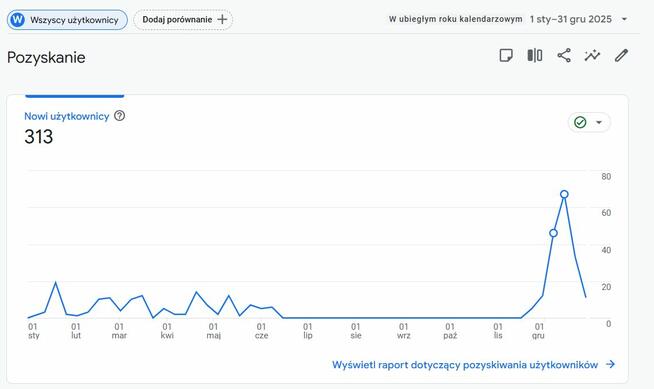Click the 01 sty axis label
Viewport: 654px width, 389px height.
33,331
